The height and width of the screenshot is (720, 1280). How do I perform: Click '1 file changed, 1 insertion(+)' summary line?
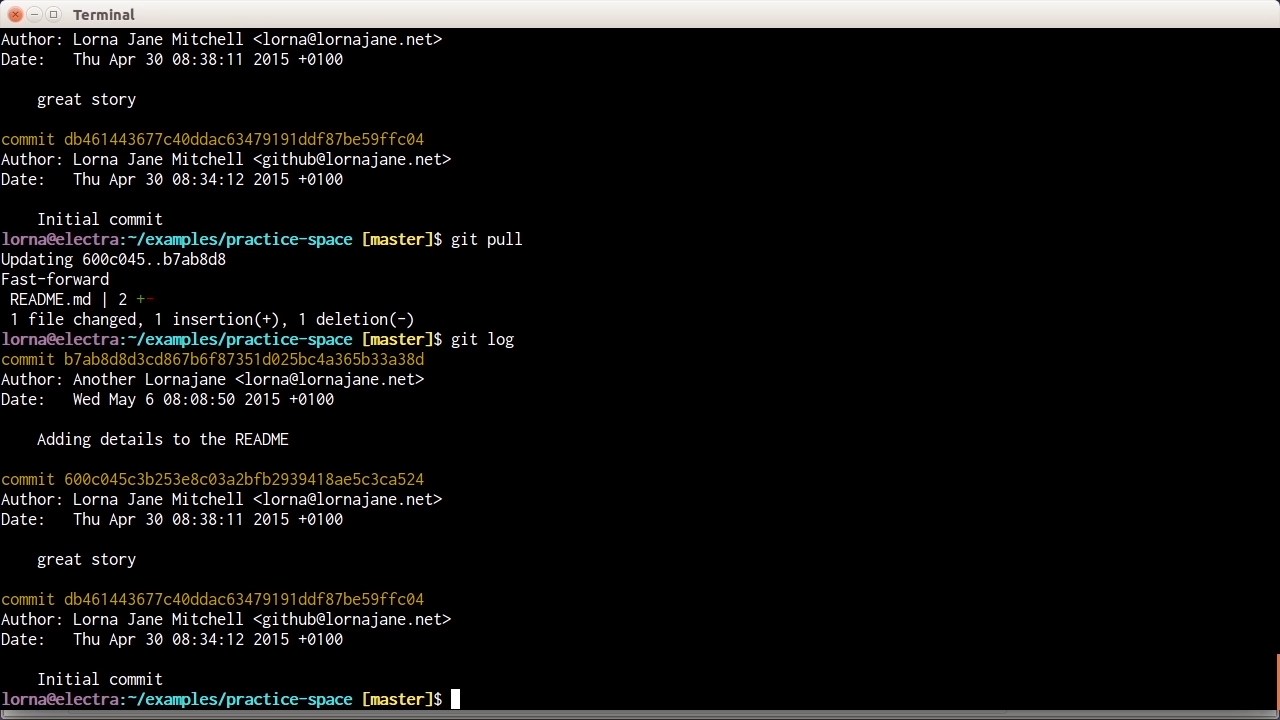point(212,319)
